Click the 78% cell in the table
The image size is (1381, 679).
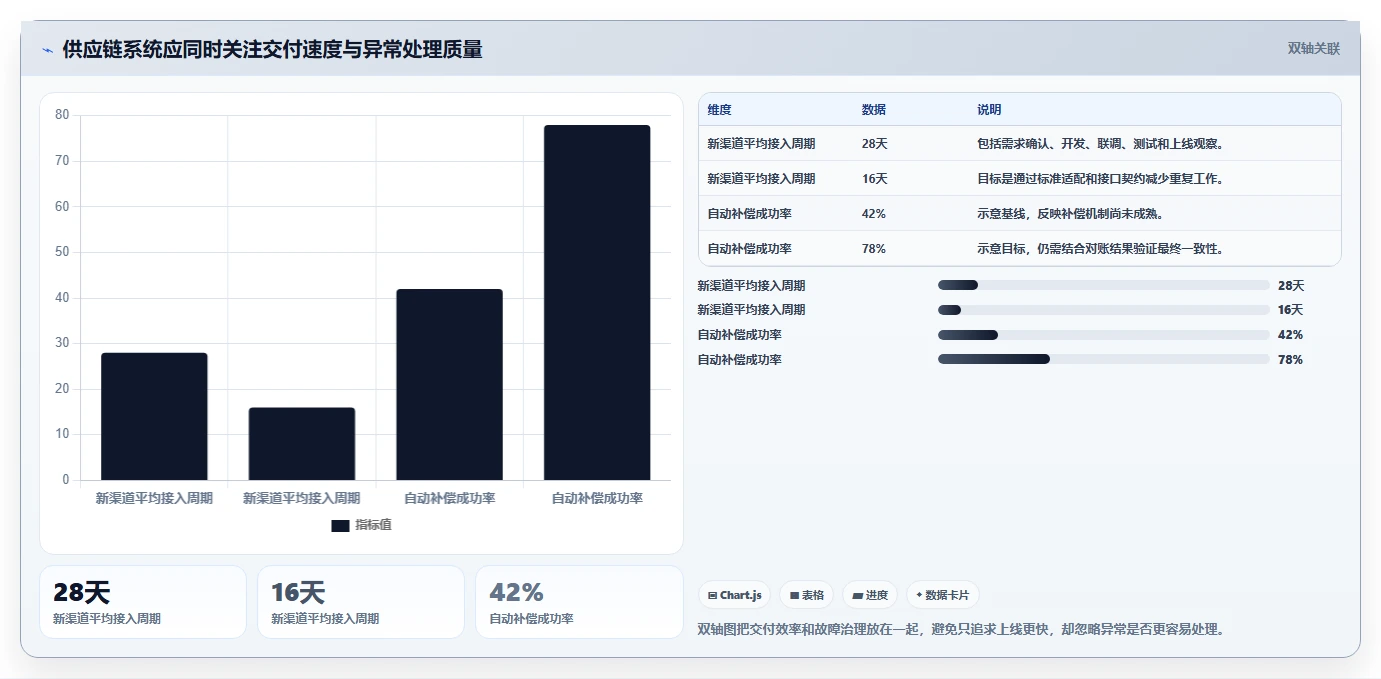point(873,249)
